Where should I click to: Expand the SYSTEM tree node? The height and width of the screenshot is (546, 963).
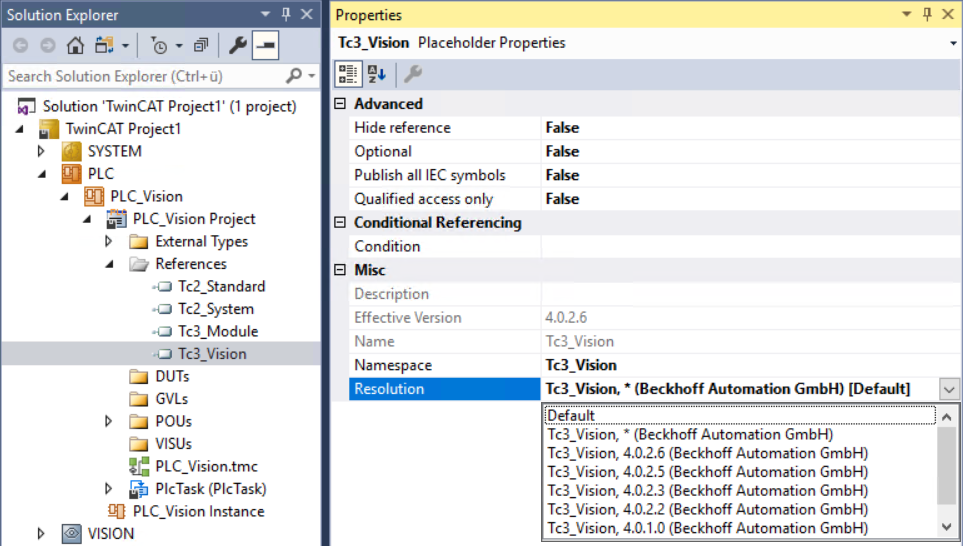(x=41, y=151)
